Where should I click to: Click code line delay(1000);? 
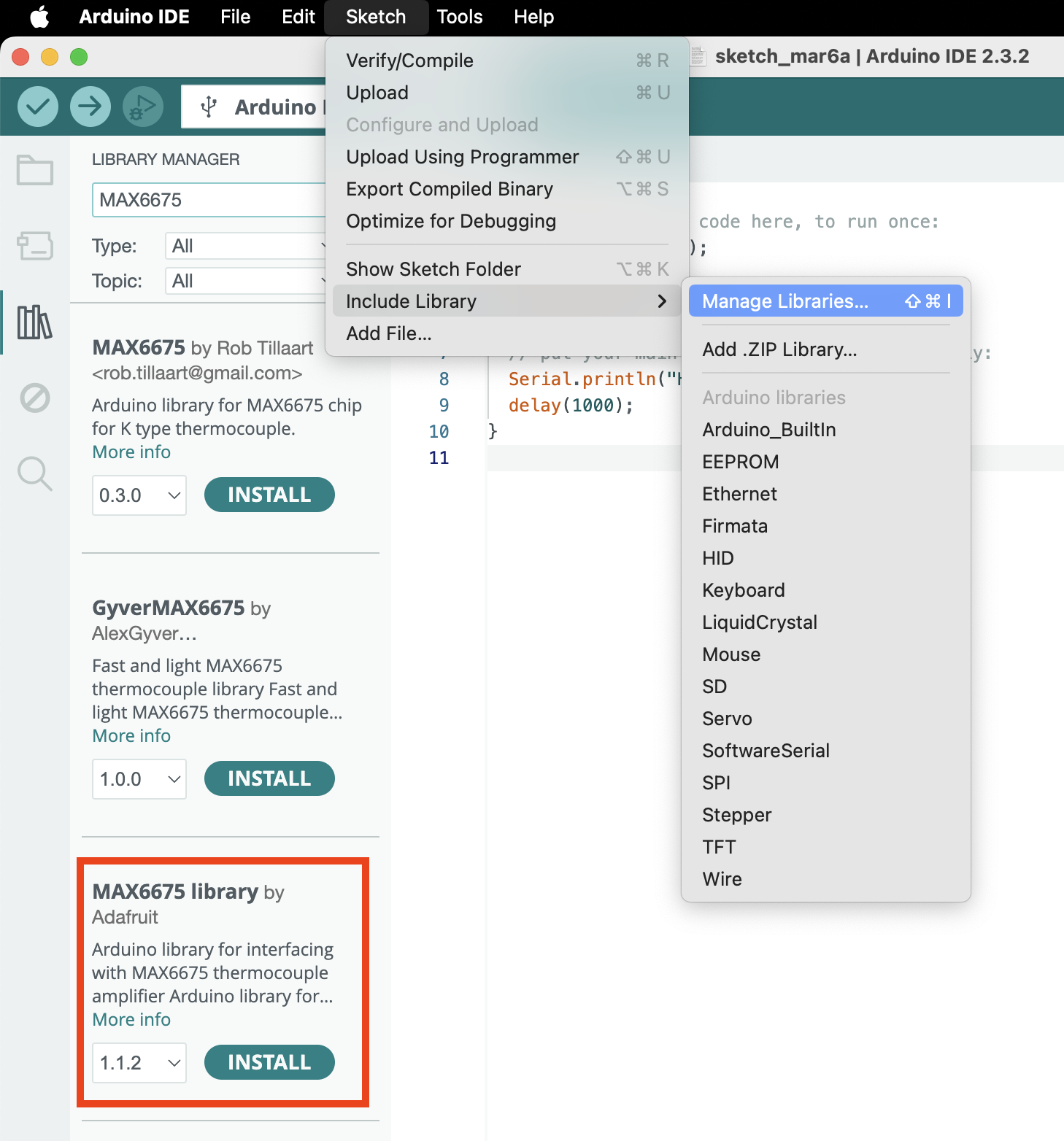571,406
